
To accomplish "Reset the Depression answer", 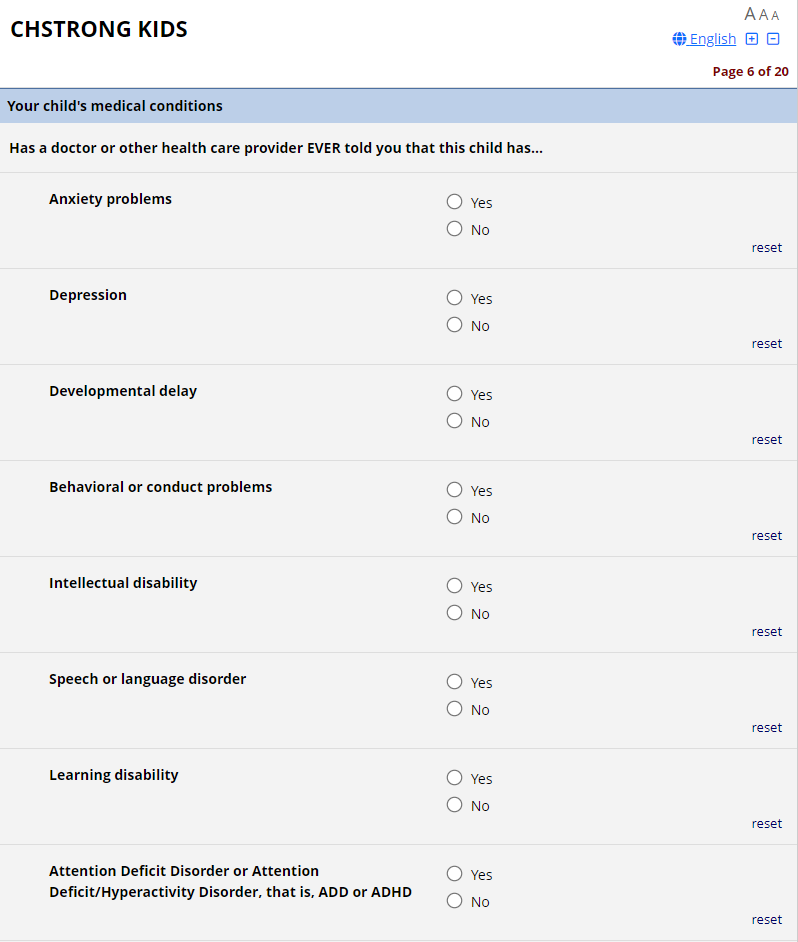I will pos(767,344).
